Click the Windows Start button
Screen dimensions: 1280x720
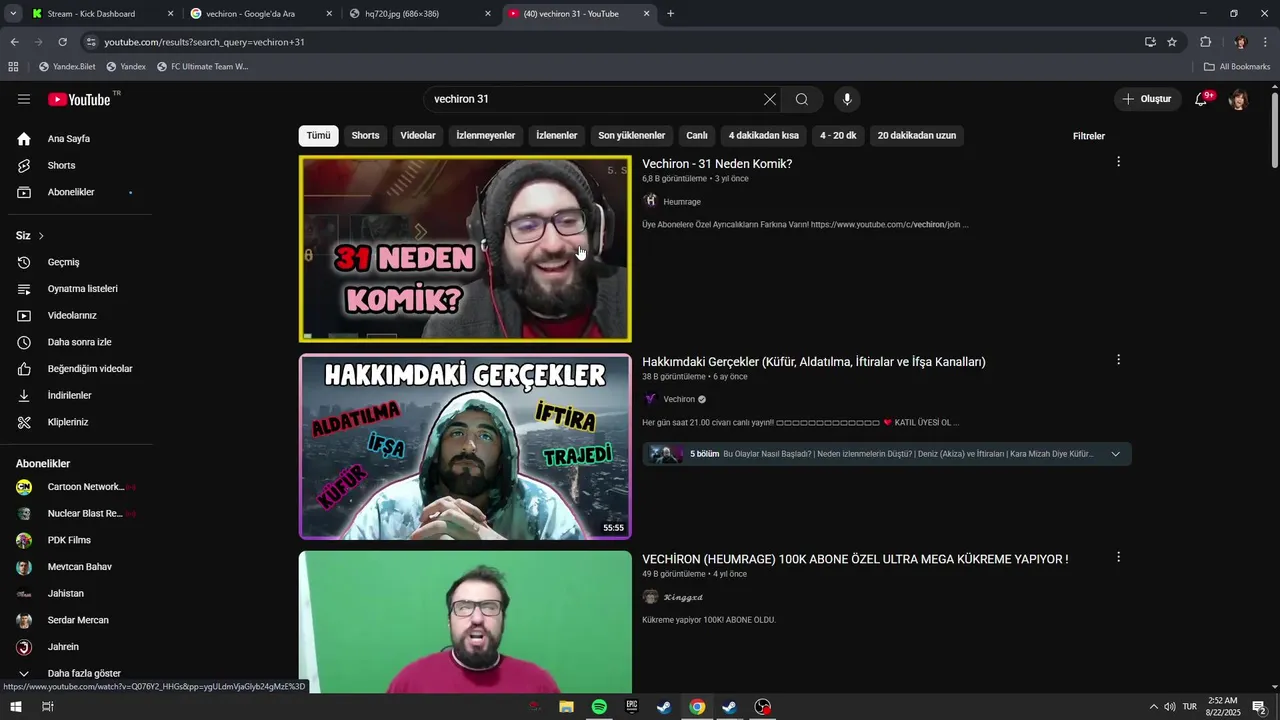pyautogui.click(x=16, y=707)
